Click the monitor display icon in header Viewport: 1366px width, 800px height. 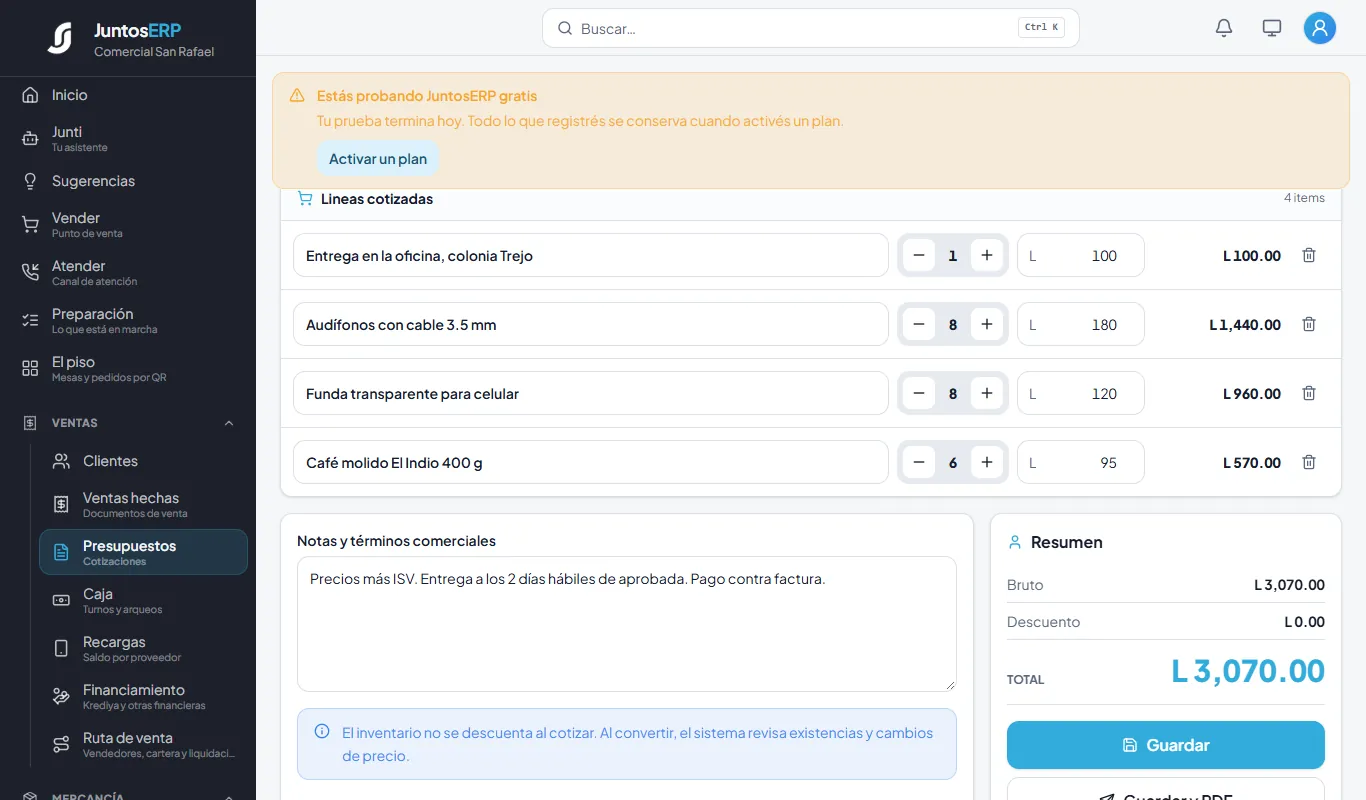point(1272,28)
